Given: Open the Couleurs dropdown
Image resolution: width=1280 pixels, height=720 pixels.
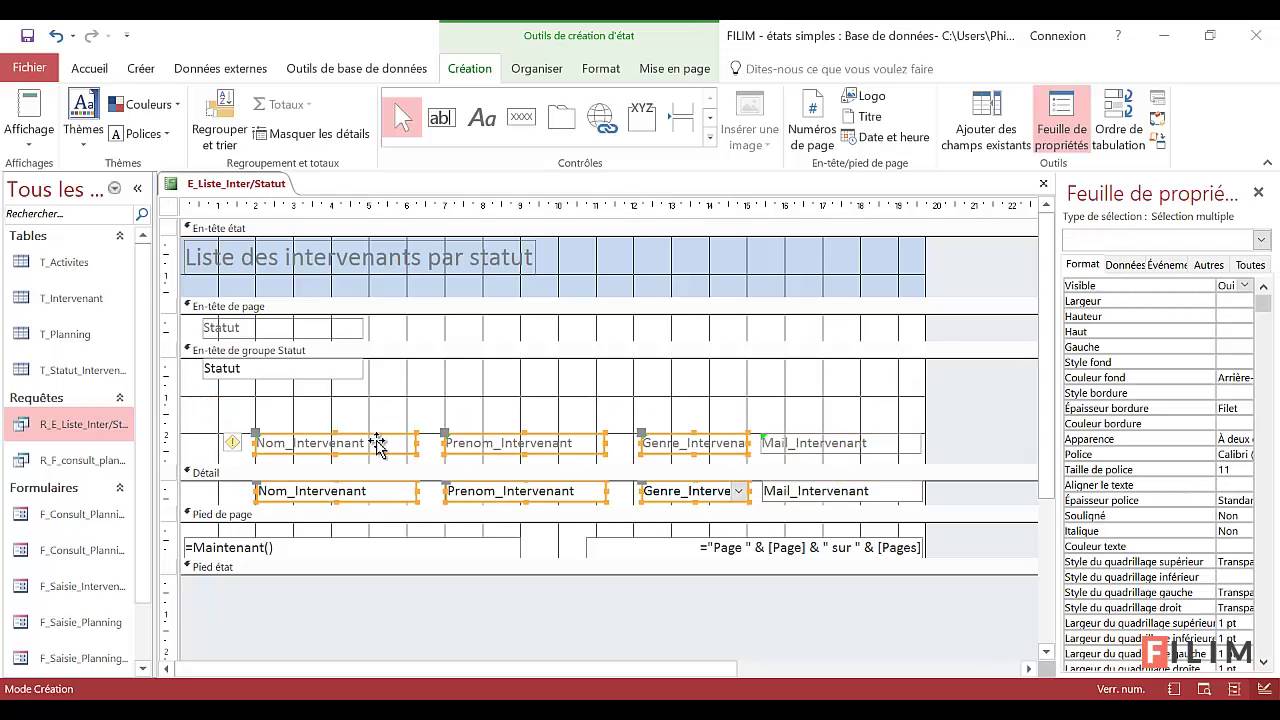Looking at the screenshot, I should (x=144, y=104).
